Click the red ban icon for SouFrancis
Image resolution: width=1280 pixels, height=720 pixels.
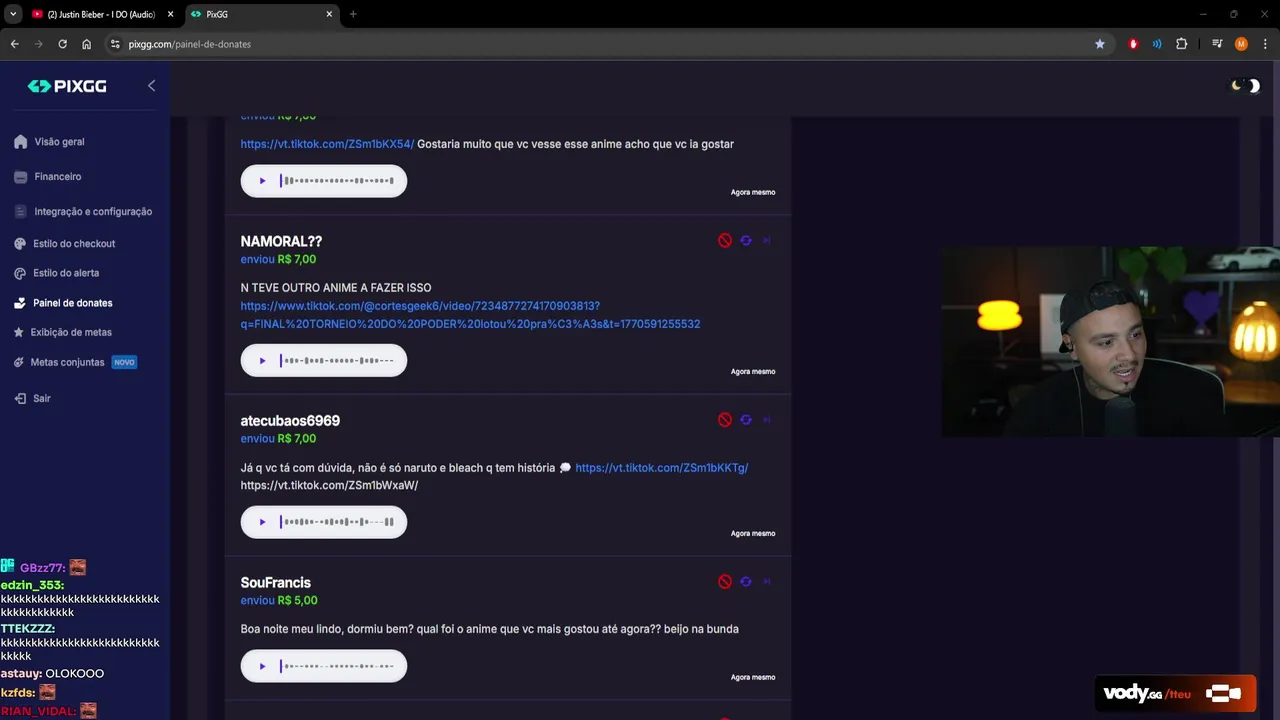pyautogui.click(x=725, y=582)
